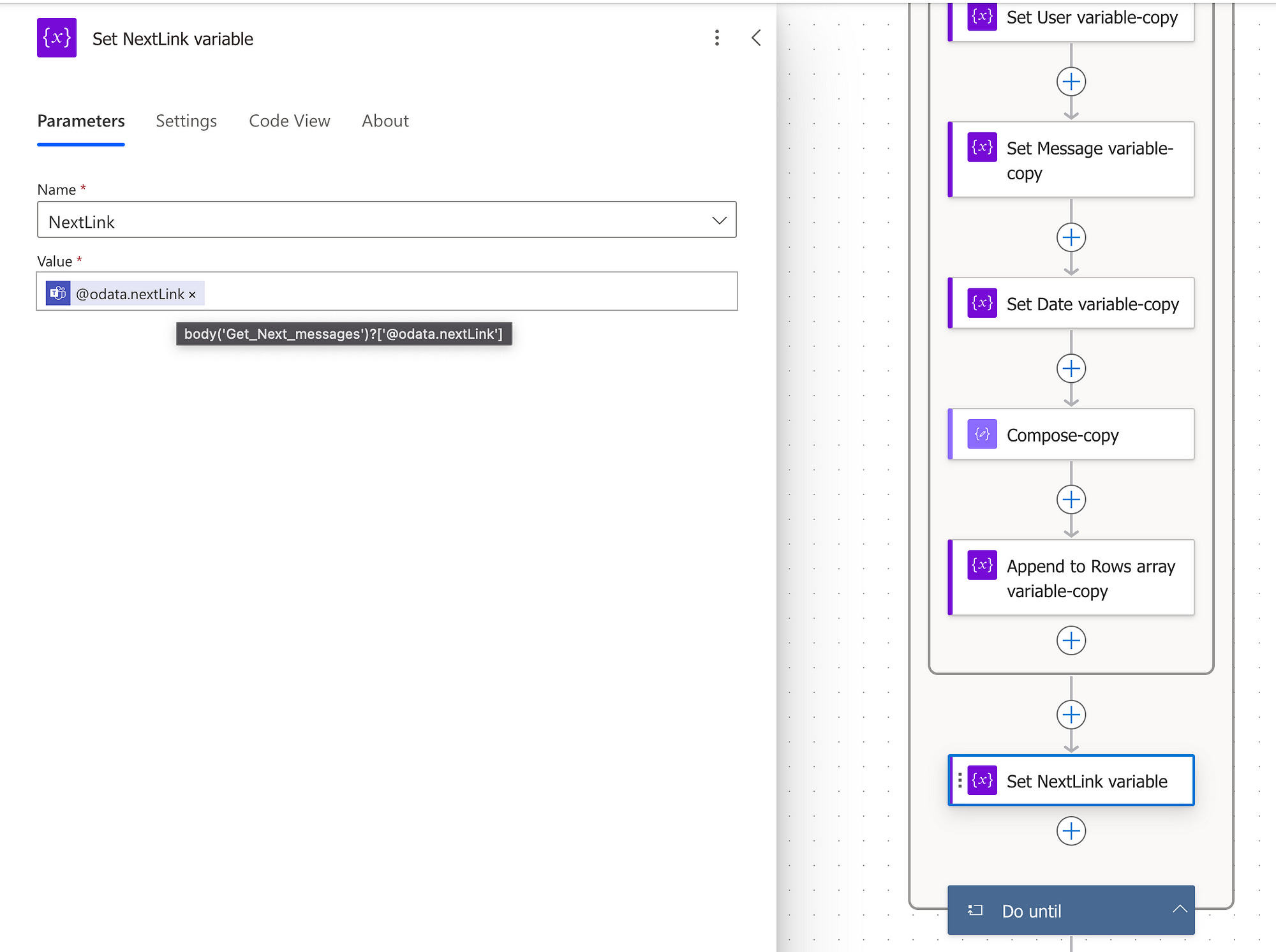Viewport: 1276px width, 952px height.
Task: Click the plus between Set Date and Compose-copy
Action: click(1071, 368)
